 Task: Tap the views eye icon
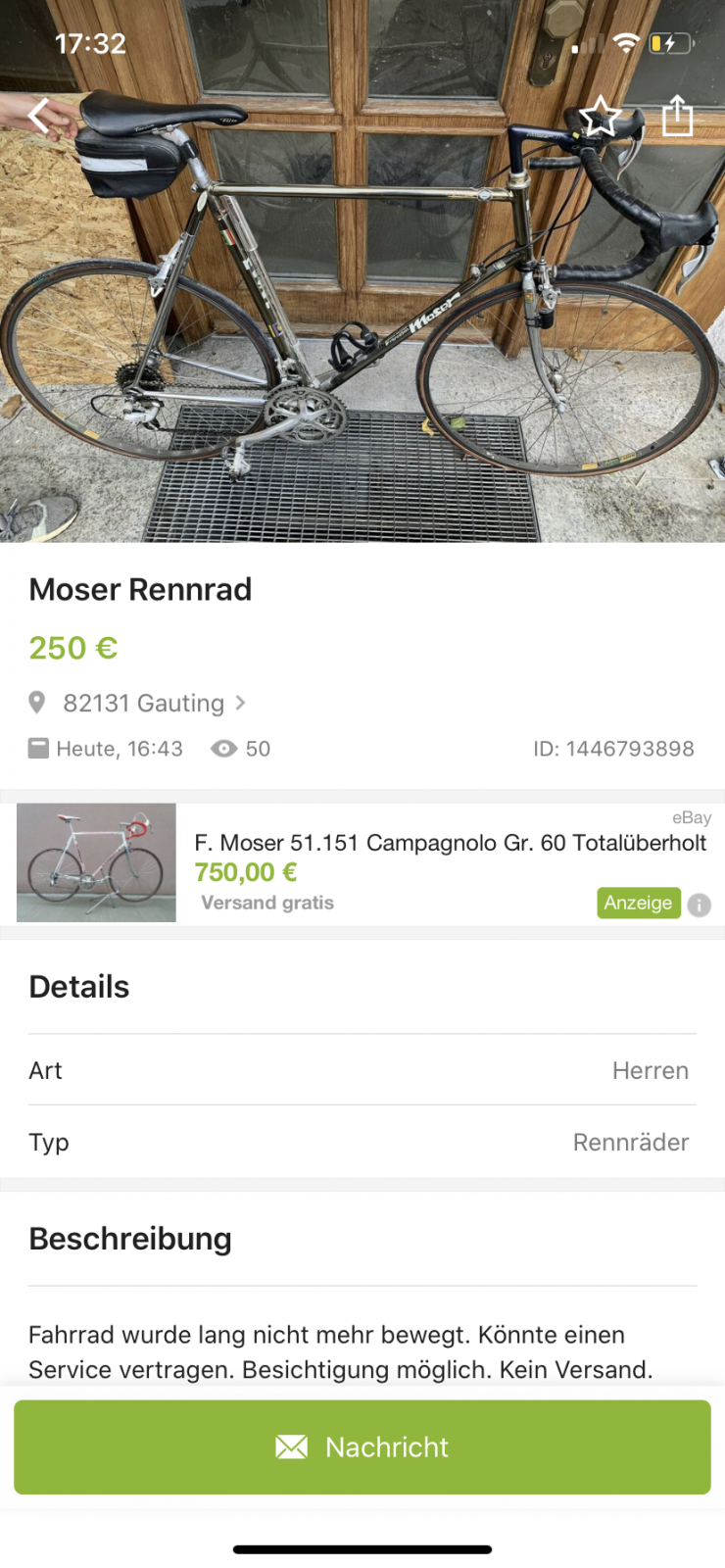click(224, 749)
